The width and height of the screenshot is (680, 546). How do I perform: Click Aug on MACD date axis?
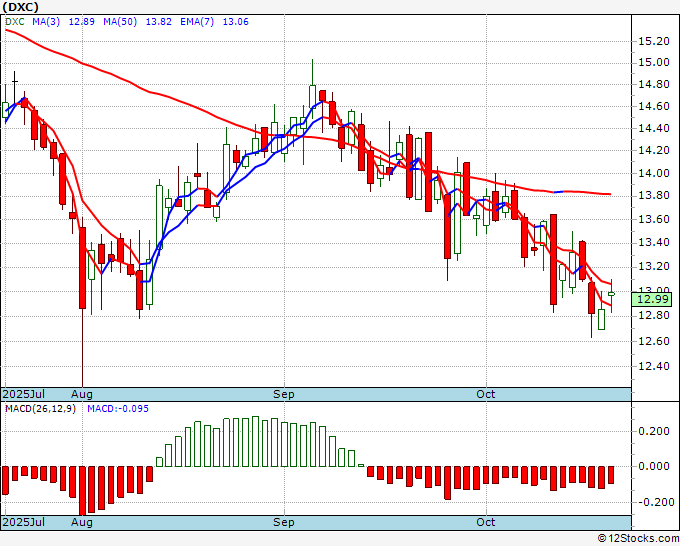(x=82, y=522)
